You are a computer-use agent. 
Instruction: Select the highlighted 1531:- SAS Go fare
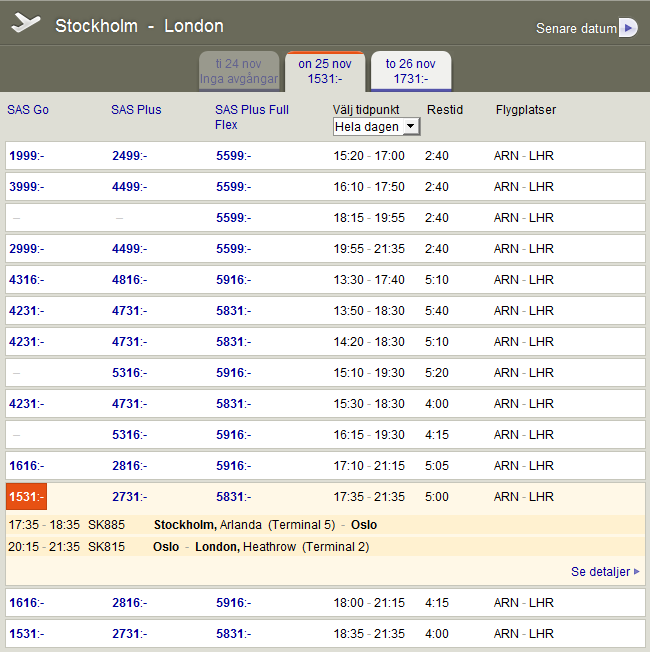point(26,497)
